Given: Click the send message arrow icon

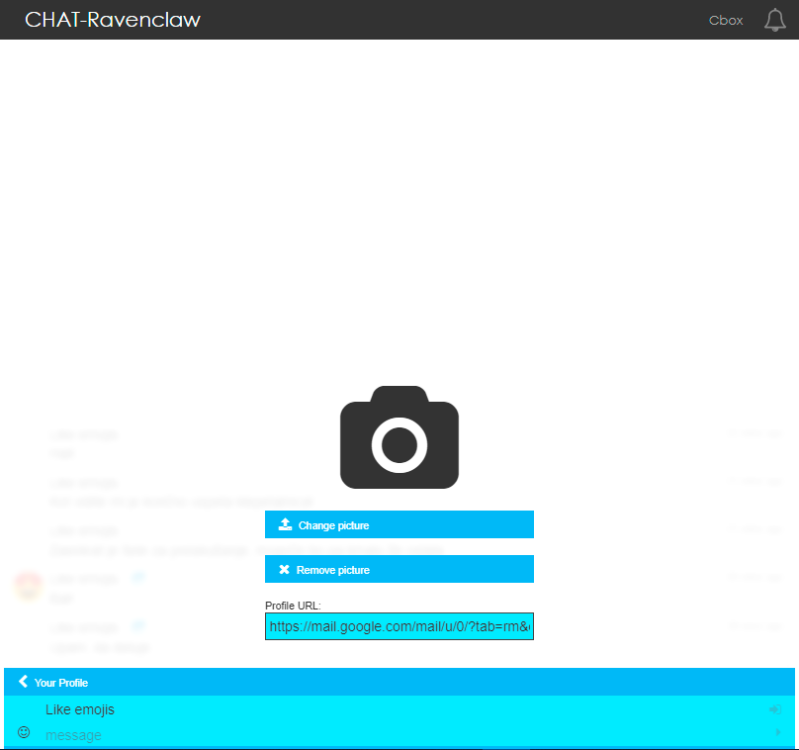Looking at the screenshot, I should (778, 732).
